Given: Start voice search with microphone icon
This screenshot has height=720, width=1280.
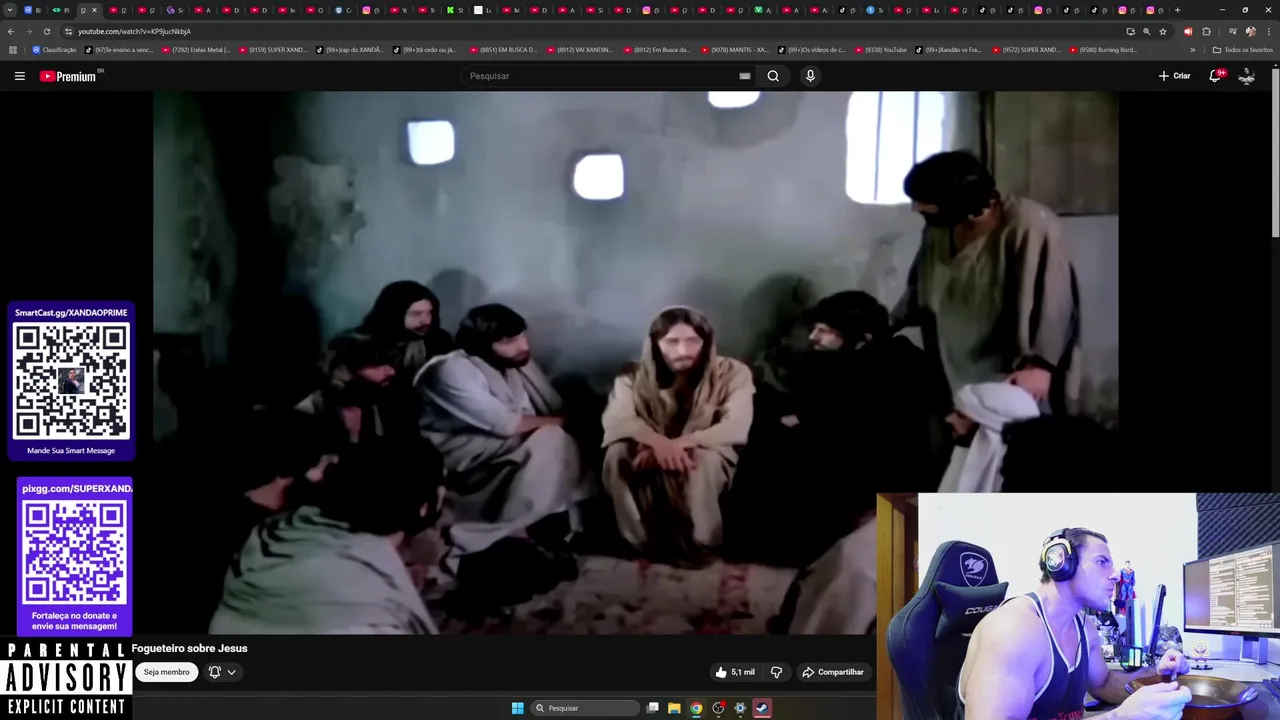Looking at the screenshot, I should (810, 76).
